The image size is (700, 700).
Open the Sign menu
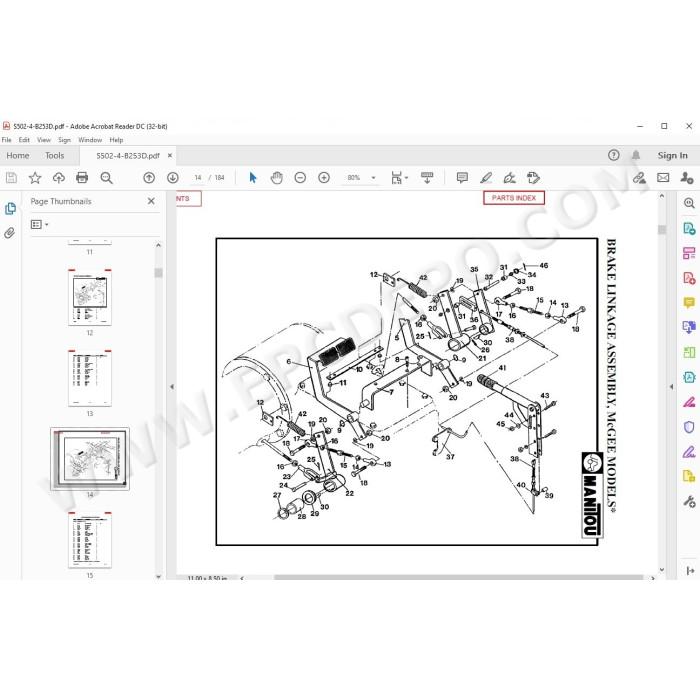[64, 140]
